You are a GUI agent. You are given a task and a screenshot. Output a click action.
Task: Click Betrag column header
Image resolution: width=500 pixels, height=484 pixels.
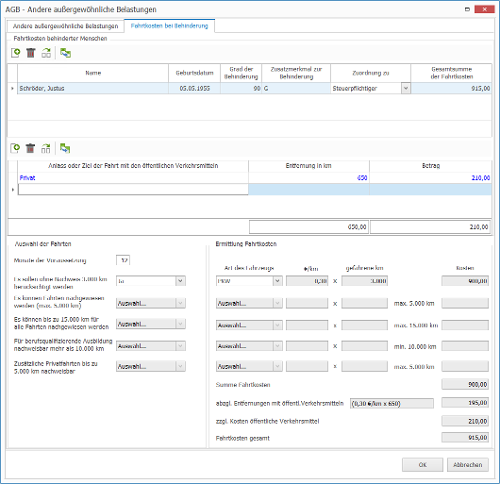(x=430, y=166)
